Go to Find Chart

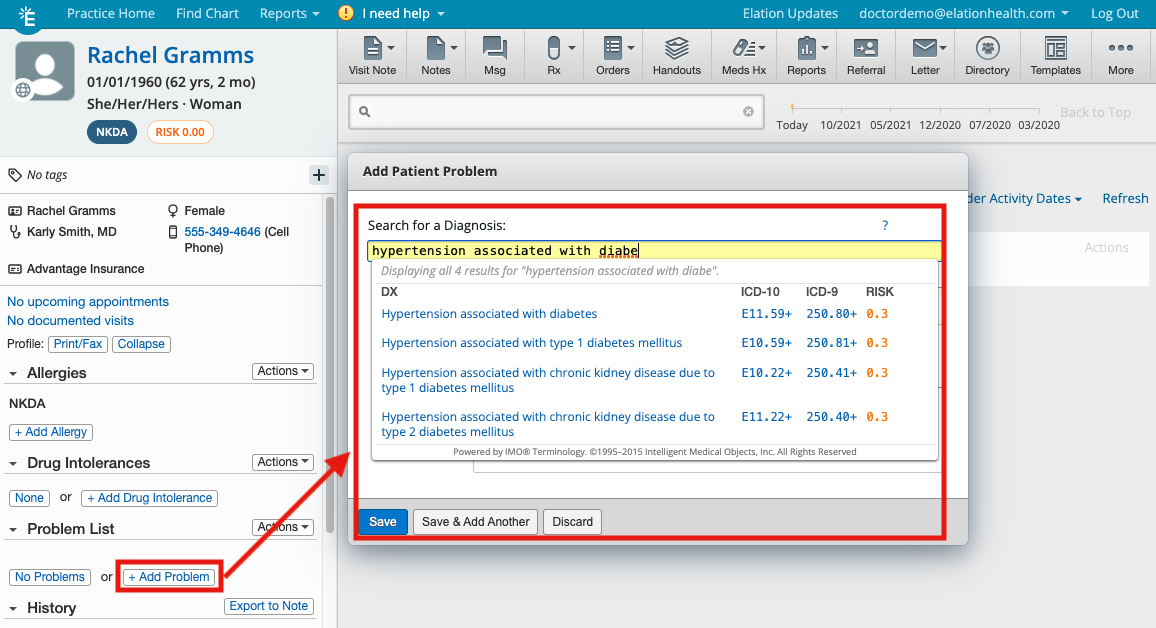207,14
